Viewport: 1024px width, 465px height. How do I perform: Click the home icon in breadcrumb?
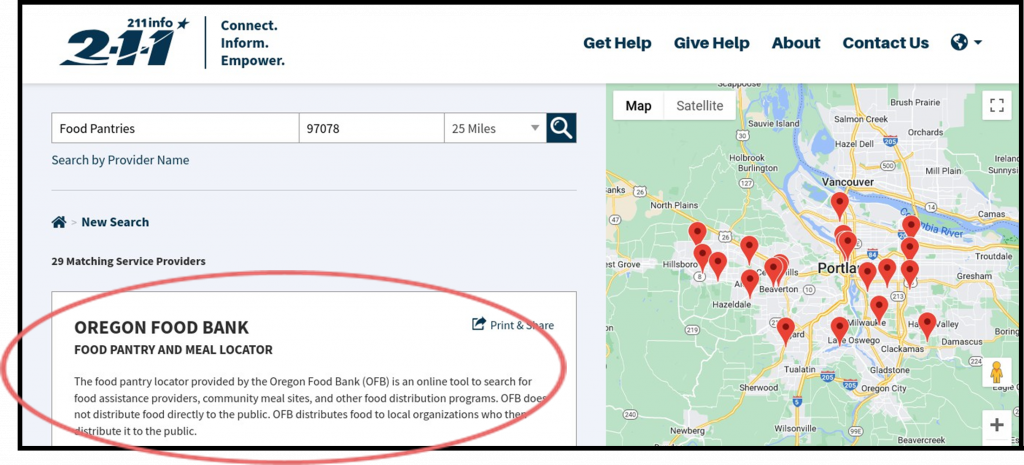pos(59,222)
